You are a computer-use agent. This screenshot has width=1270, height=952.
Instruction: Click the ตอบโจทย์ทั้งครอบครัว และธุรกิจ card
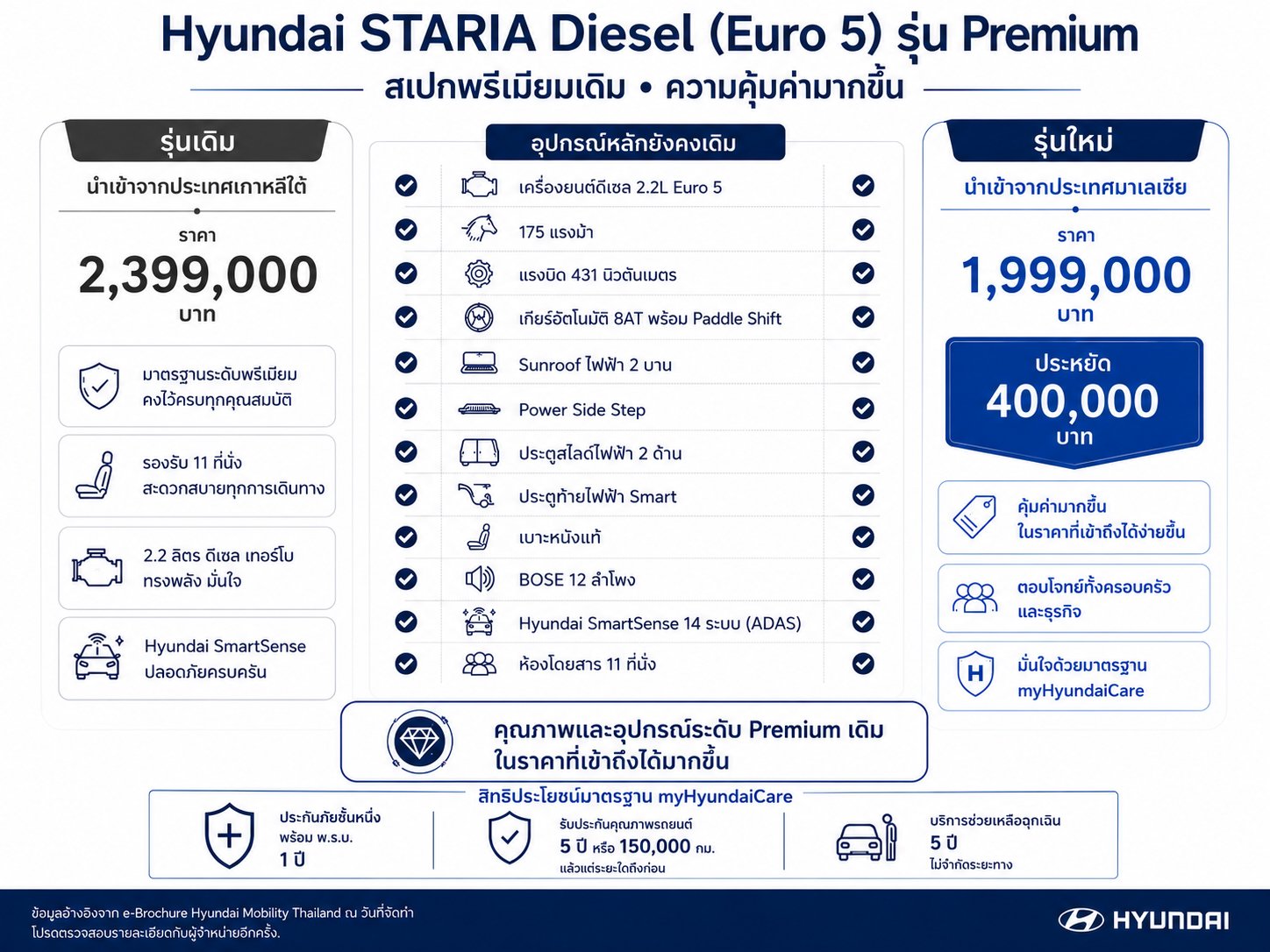click(1074, 598)
